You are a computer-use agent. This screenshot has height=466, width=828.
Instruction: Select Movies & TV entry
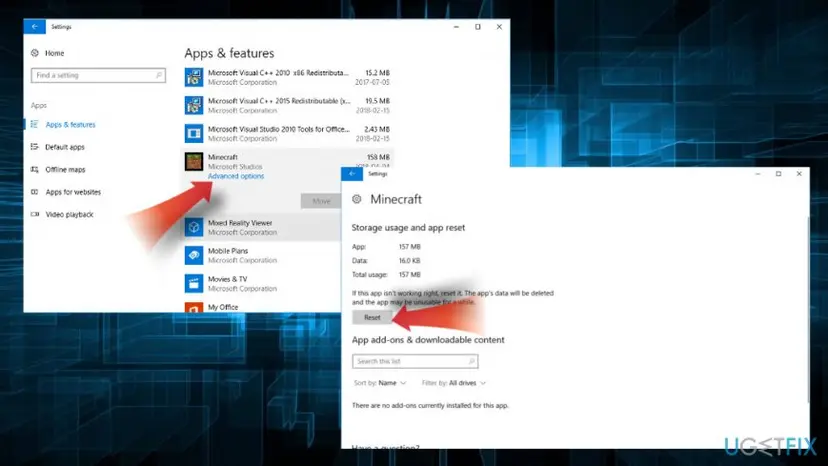(x=262, y=283)
